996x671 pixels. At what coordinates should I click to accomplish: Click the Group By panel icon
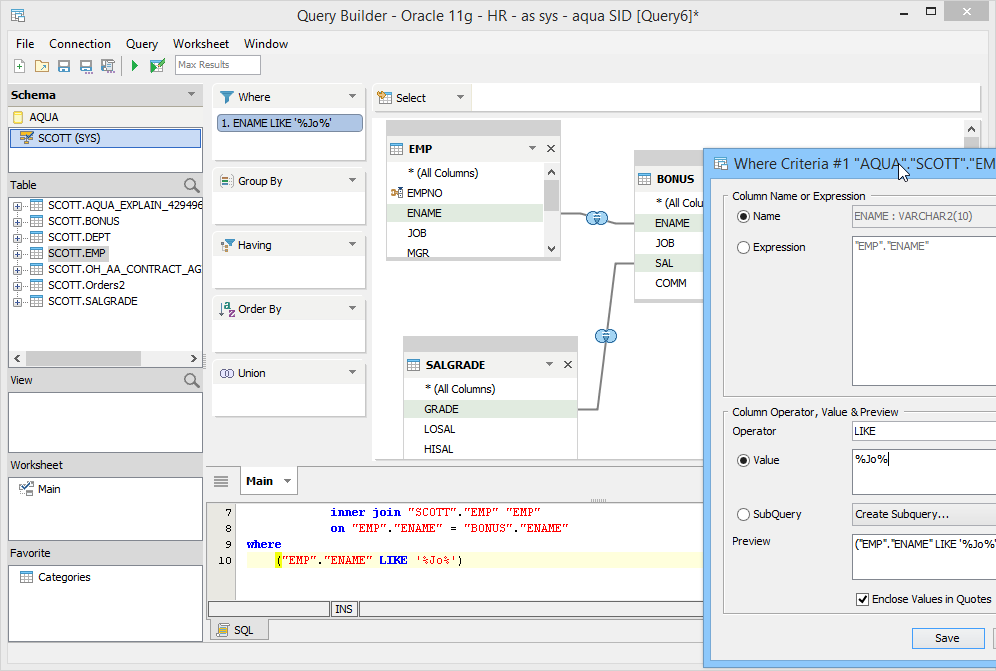tap(227, 181)
